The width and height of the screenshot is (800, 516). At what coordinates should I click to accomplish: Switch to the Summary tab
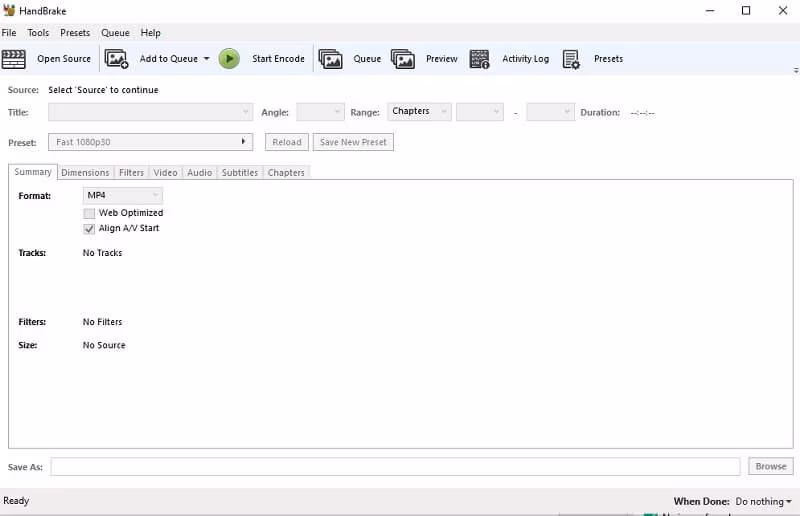(33, 172)
